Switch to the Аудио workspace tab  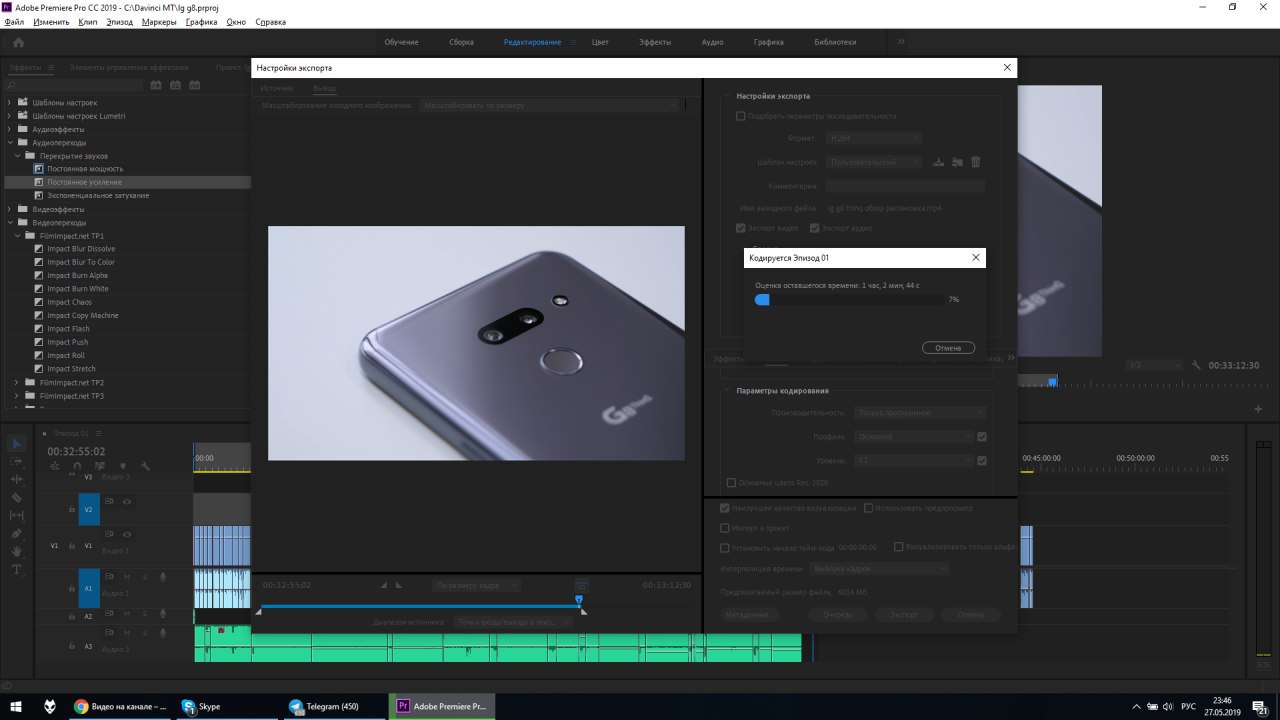tap(713, 42)
